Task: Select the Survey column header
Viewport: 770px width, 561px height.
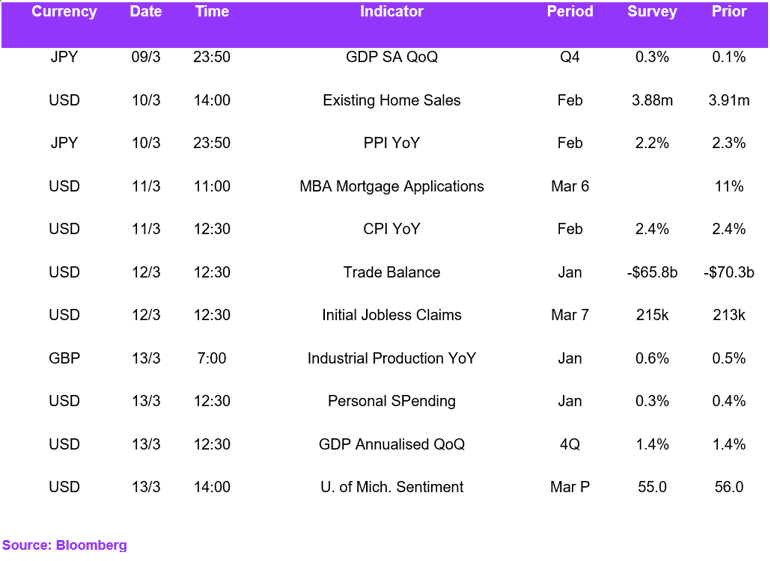Action: [x=652, y=11]
